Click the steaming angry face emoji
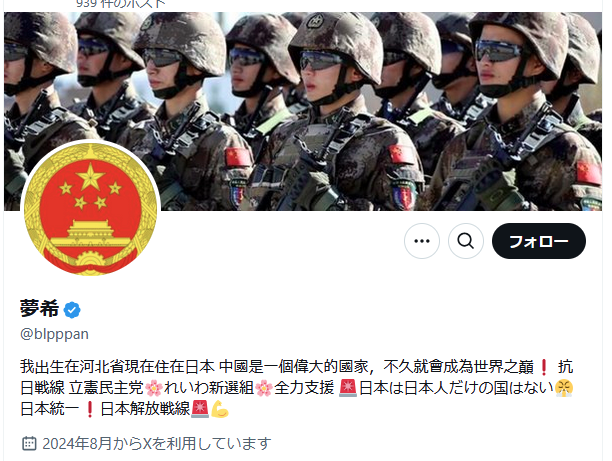This screenshot has width=612, height=461. (564, 388)
